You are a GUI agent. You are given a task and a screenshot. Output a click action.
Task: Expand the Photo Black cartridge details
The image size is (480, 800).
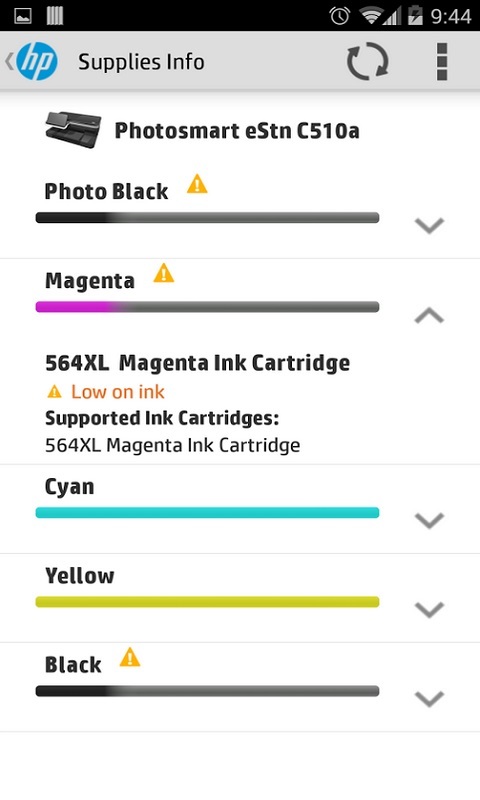(430, 225)
